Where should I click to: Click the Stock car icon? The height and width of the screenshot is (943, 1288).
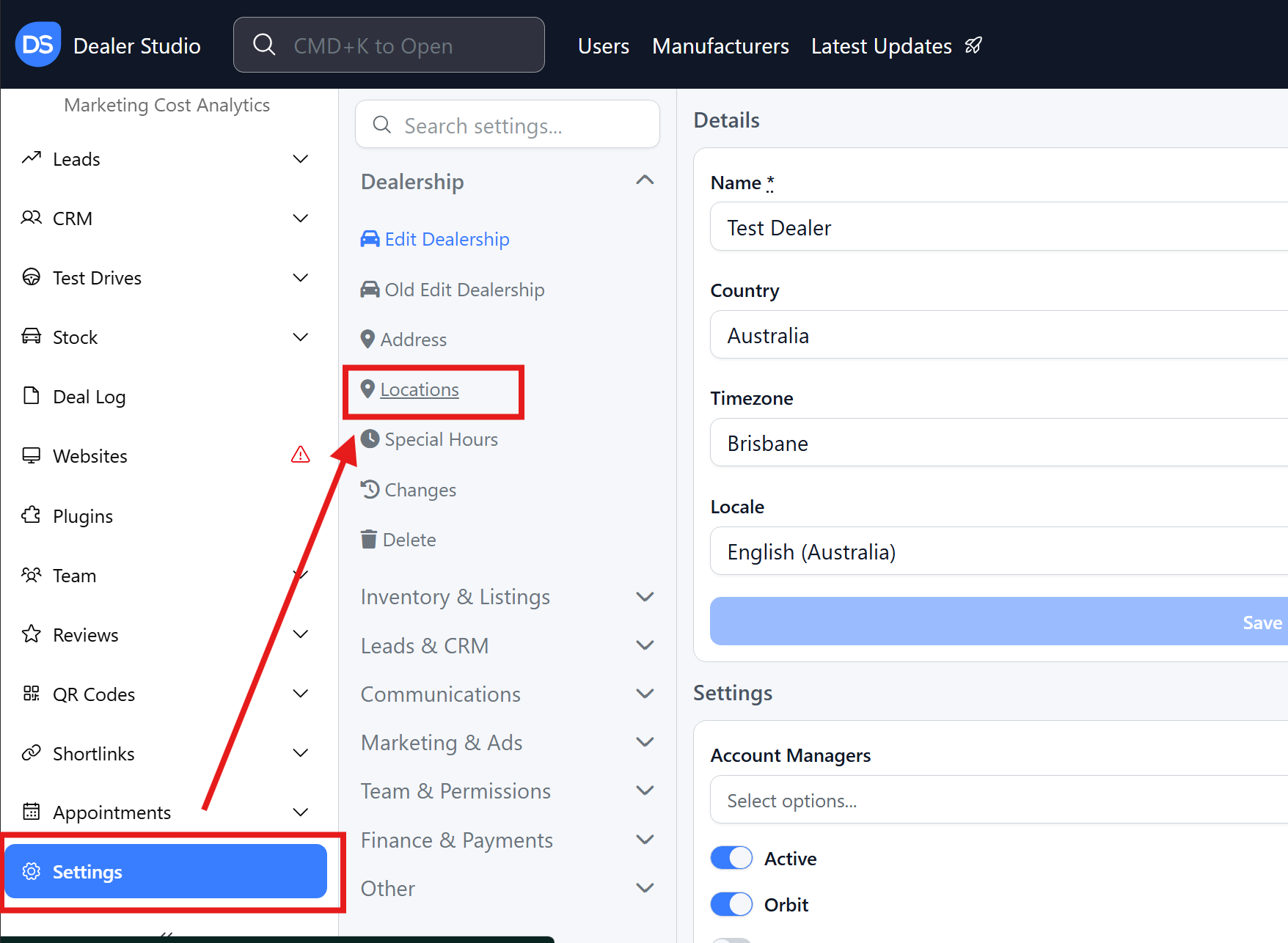[32, 337]
